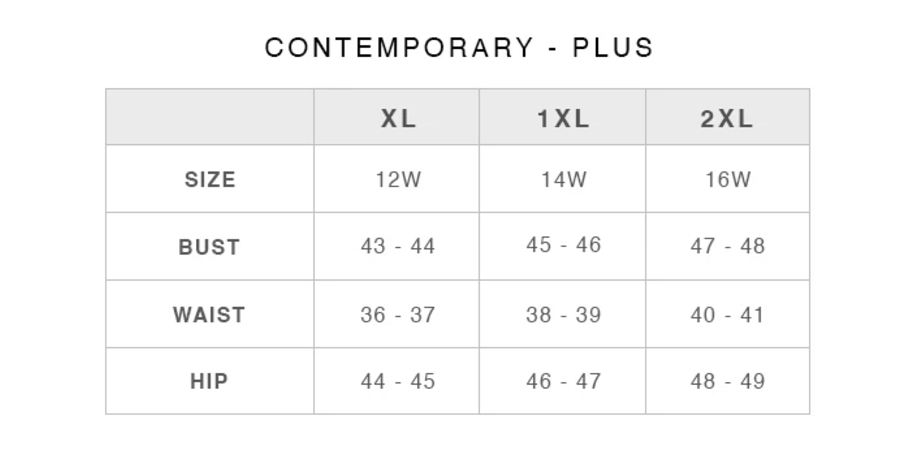
Task: Select the 2XL column header
Action: coord(727,119)
